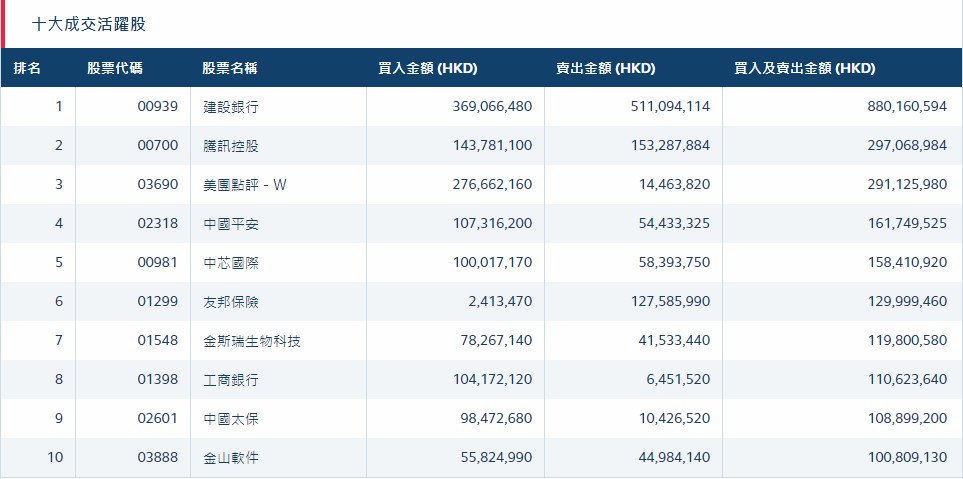Select stock name 中芯國際
Screen dimensions: 963x479
[231, 263]
